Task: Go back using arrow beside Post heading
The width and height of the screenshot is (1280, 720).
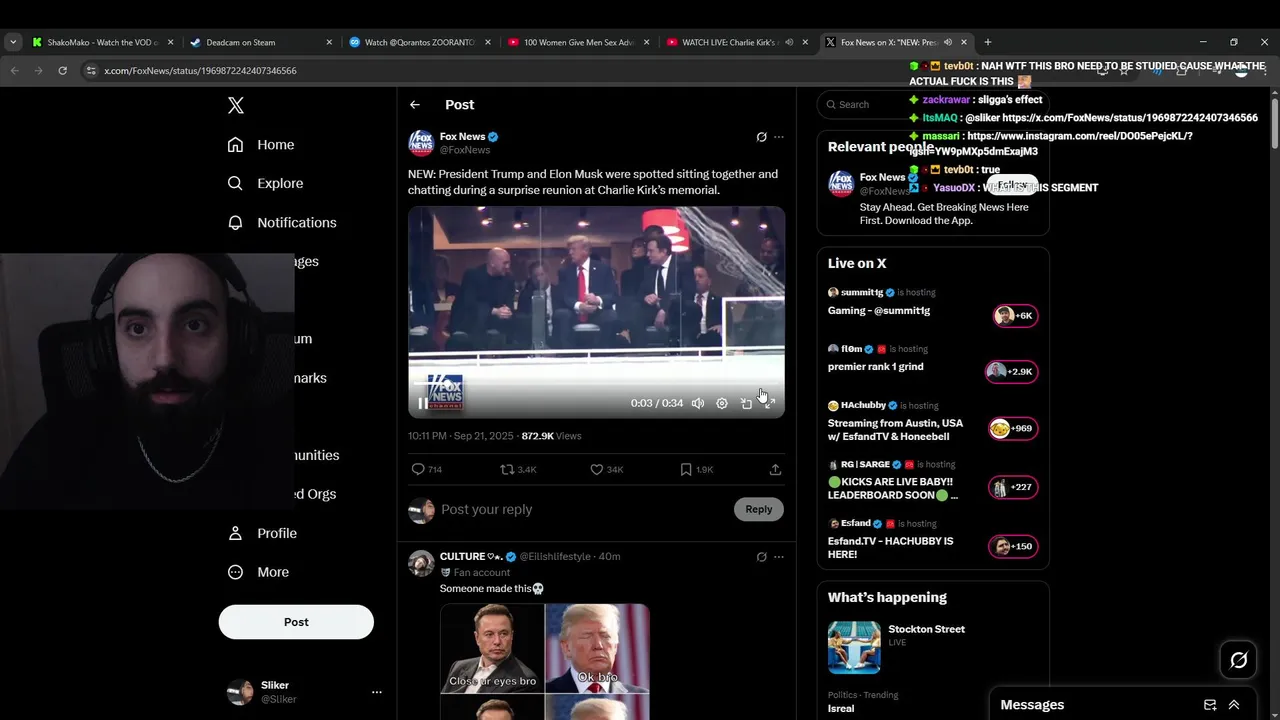Action: point(415,104)
